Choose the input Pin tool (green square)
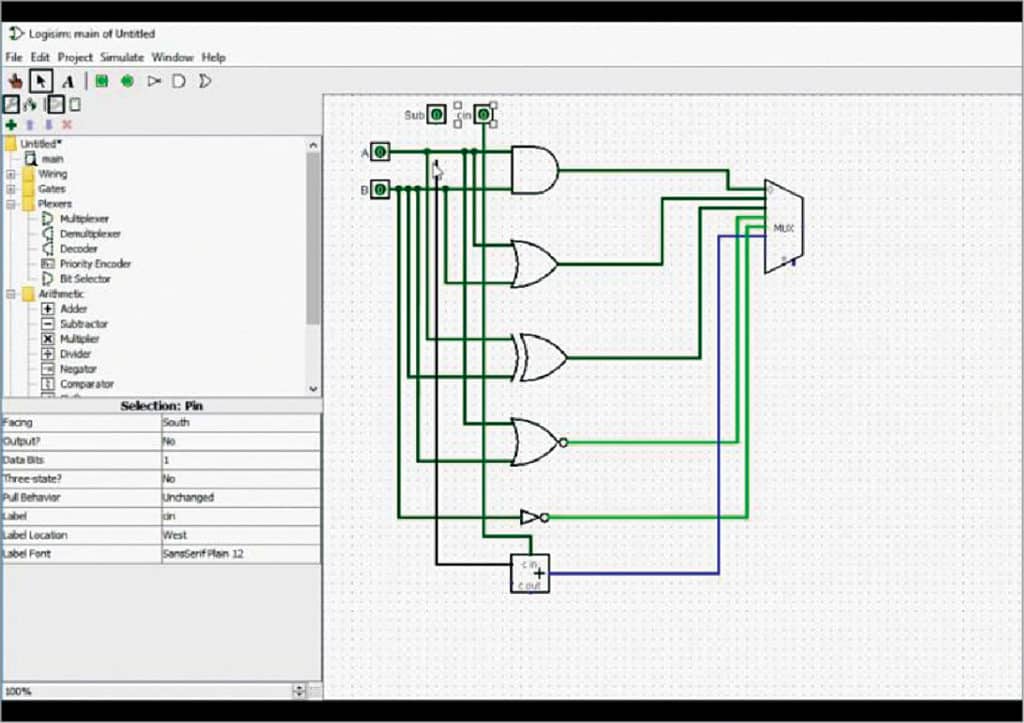This screenshot has width=1024, height=723. coord(100,80)
